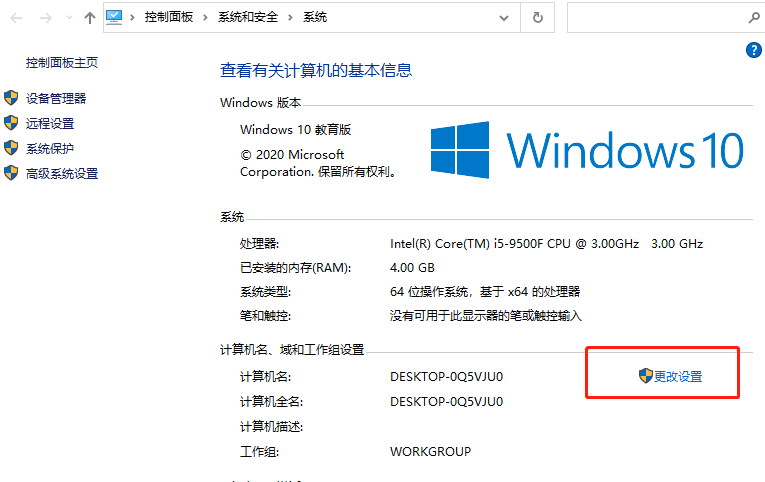Select 控制面板 in the breadcrumb path
This screenshot has height=482, width=765.
tap(168, 17)
